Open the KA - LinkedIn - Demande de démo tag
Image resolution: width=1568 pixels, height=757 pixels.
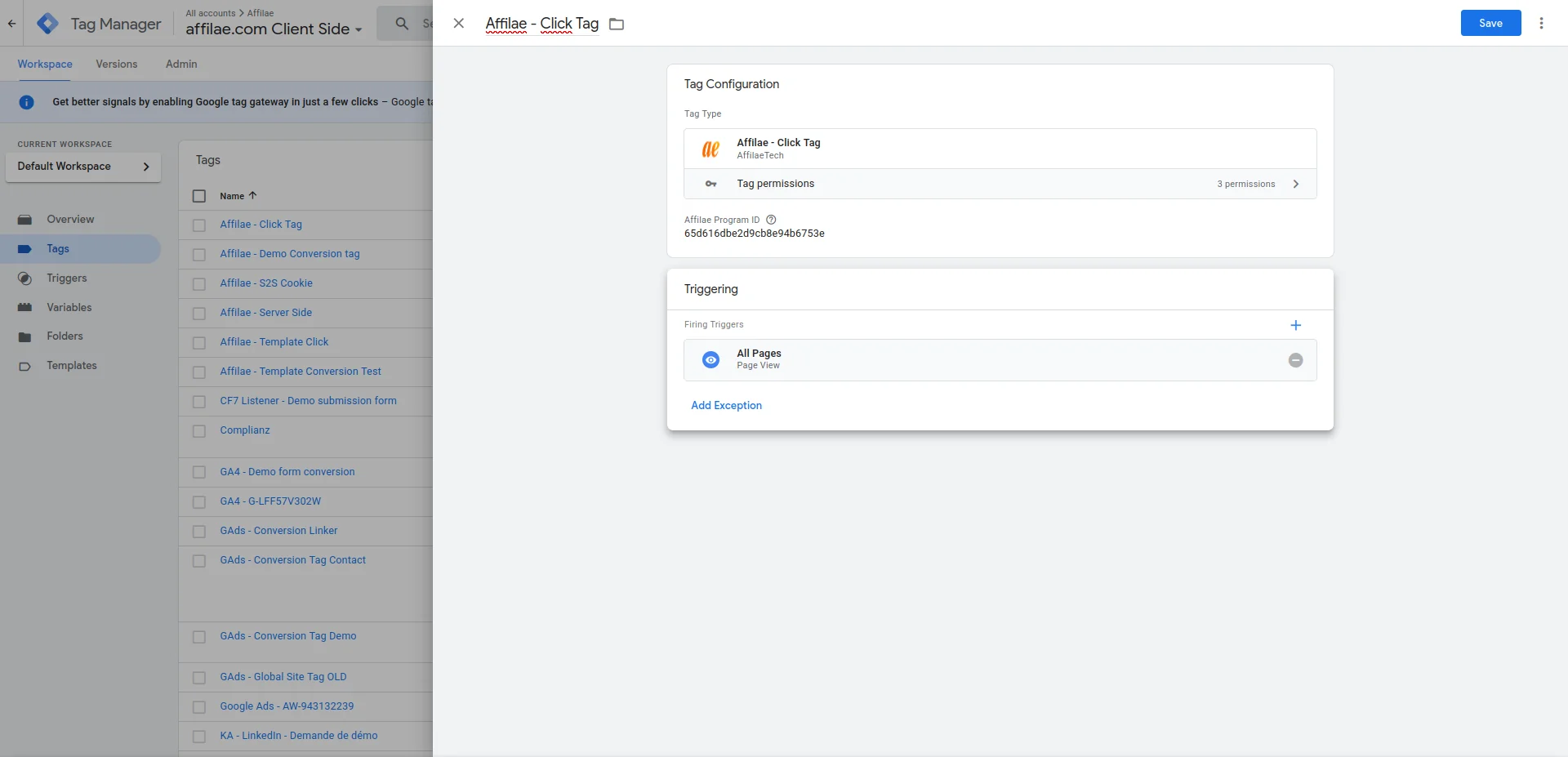(299, 736)
